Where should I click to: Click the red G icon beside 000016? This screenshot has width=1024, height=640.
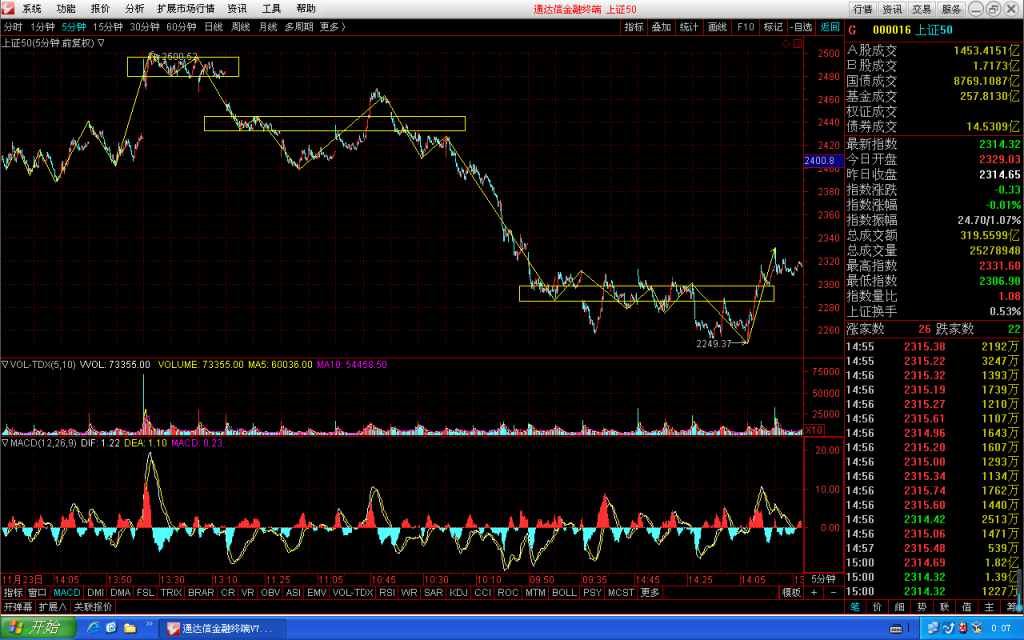852,30
